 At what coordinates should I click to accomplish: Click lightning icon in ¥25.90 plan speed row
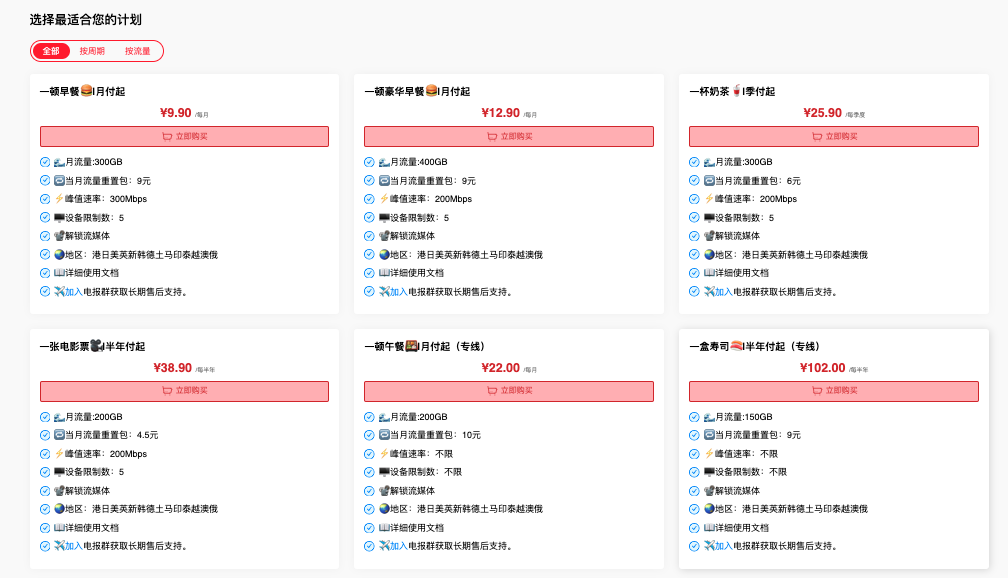709,199
